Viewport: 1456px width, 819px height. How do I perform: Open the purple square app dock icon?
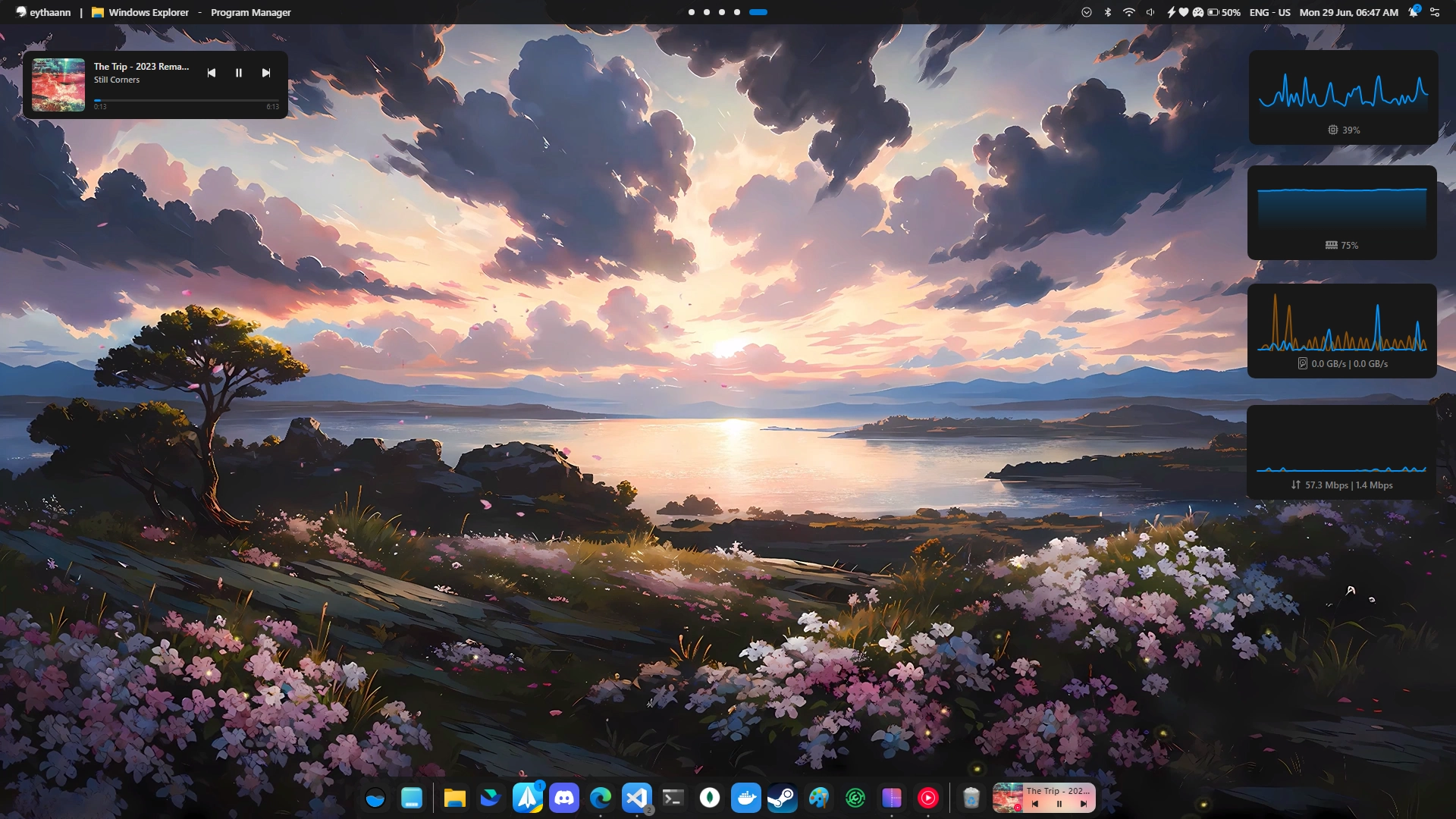[x=892, y=798]
